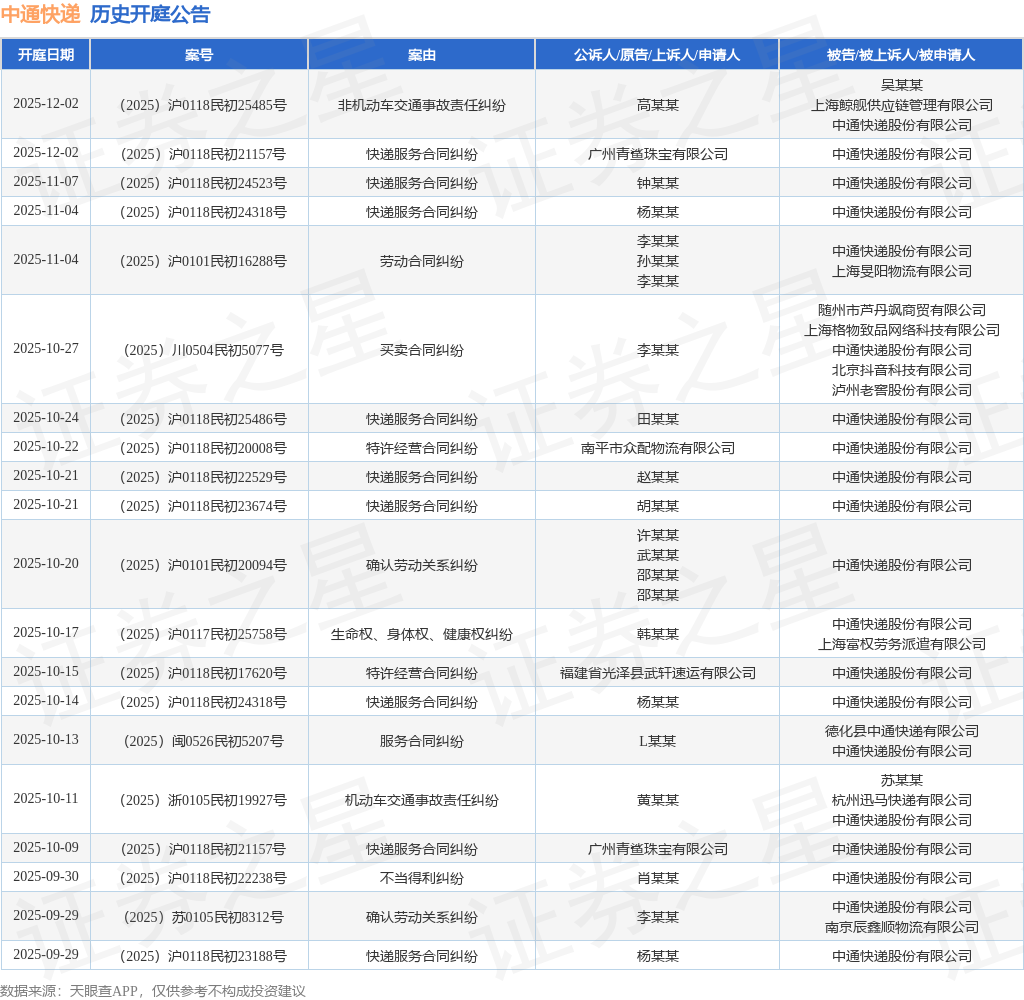Click case number 沪0118民初24523号
This screenshot has height=1000, width=1024.
(x=203, y=183)
